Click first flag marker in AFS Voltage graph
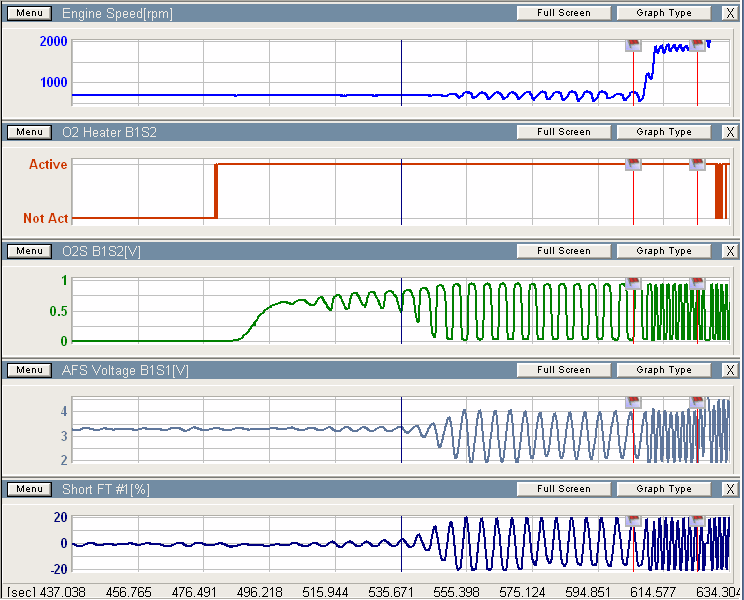This screenshot has width=744, height=600. coord(633,402)
